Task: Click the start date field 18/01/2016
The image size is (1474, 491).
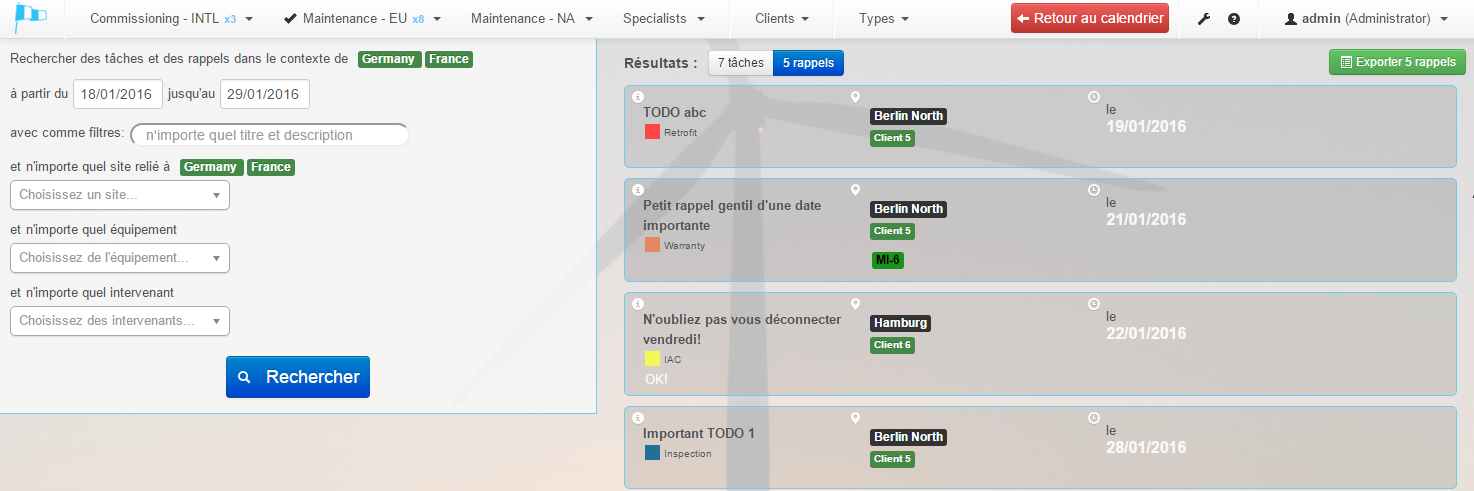Action: tap(118, 95)
